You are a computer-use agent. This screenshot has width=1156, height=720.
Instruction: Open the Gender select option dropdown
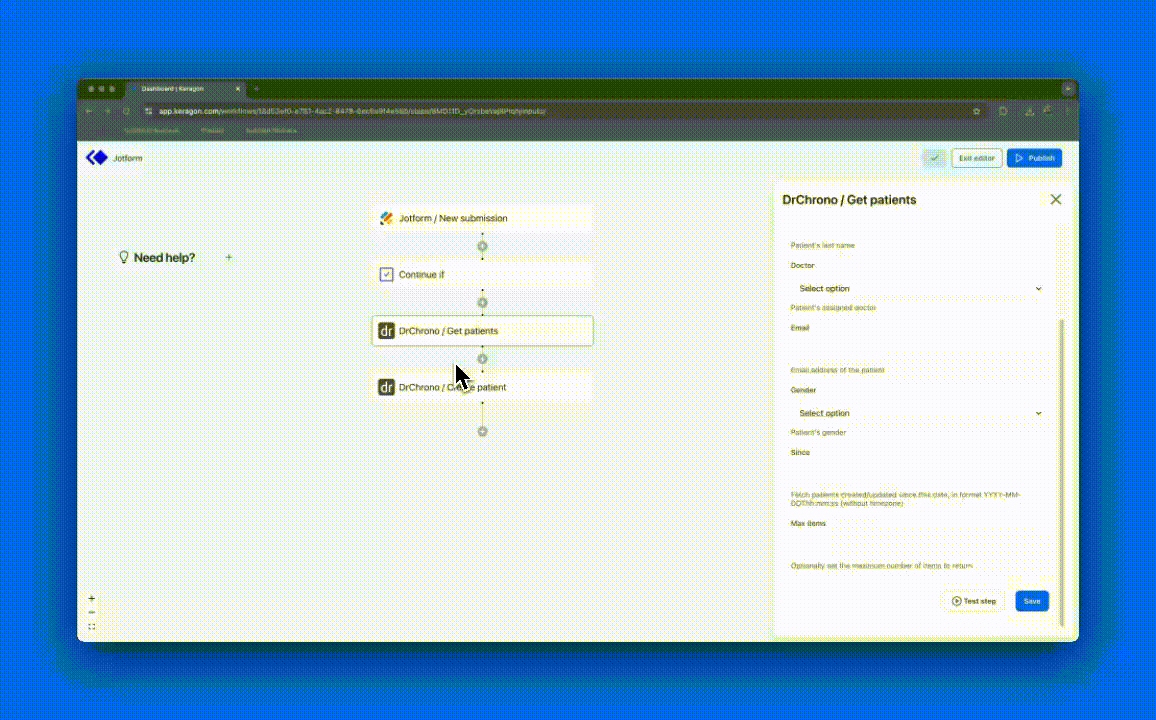(x=919, y=413)
